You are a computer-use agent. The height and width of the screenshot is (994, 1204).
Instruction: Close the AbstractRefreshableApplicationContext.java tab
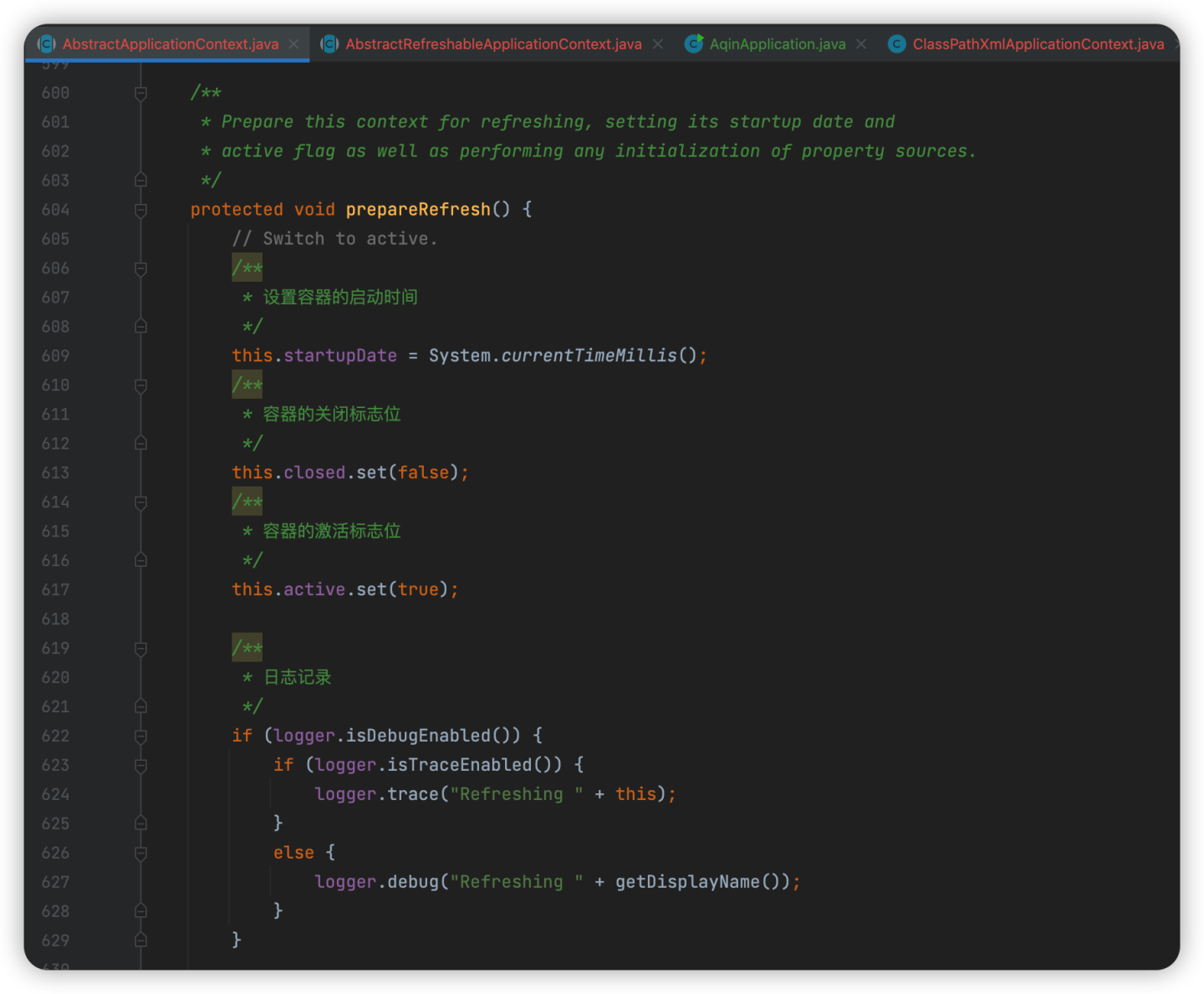click(x=658, y=44)
